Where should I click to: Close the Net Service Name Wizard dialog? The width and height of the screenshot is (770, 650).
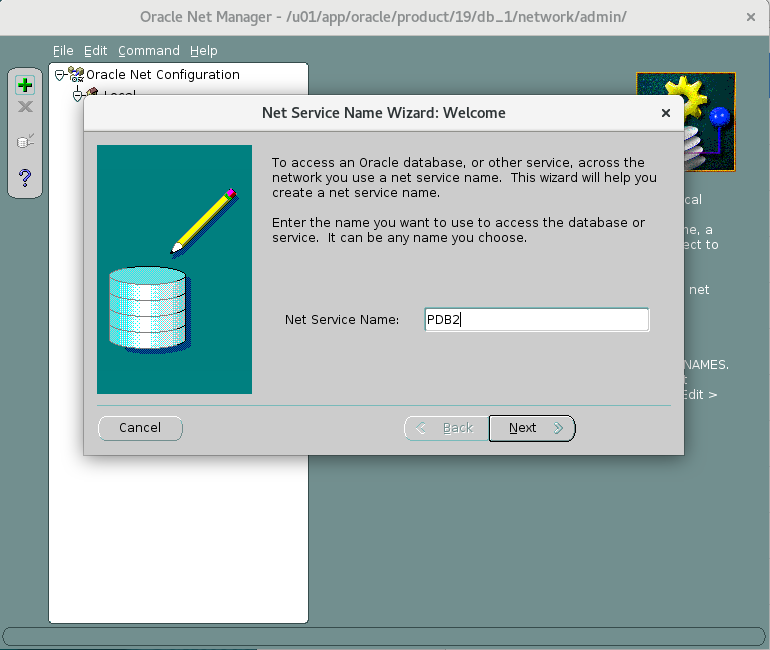tap(666, 113)
